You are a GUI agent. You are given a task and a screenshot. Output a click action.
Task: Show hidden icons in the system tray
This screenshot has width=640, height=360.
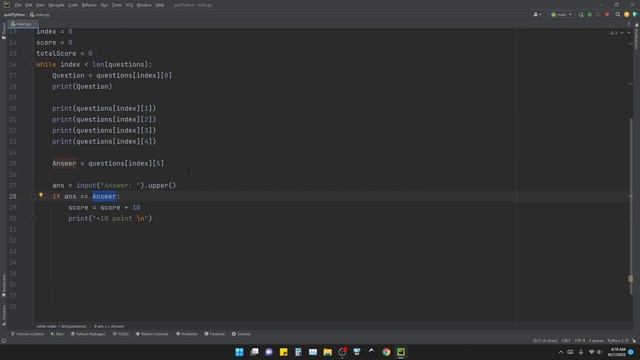tap(560, 352)
